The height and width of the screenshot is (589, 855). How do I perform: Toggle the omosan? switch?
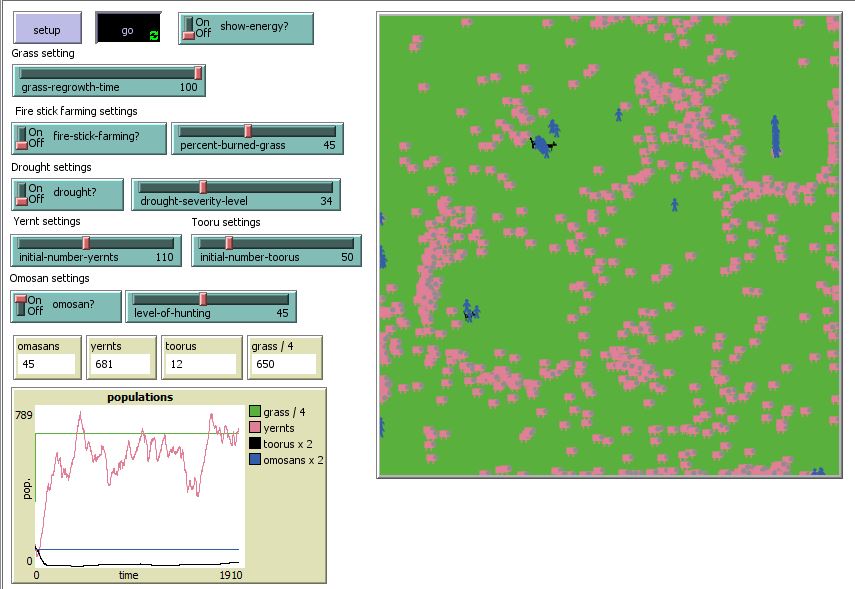pos(66,306)
